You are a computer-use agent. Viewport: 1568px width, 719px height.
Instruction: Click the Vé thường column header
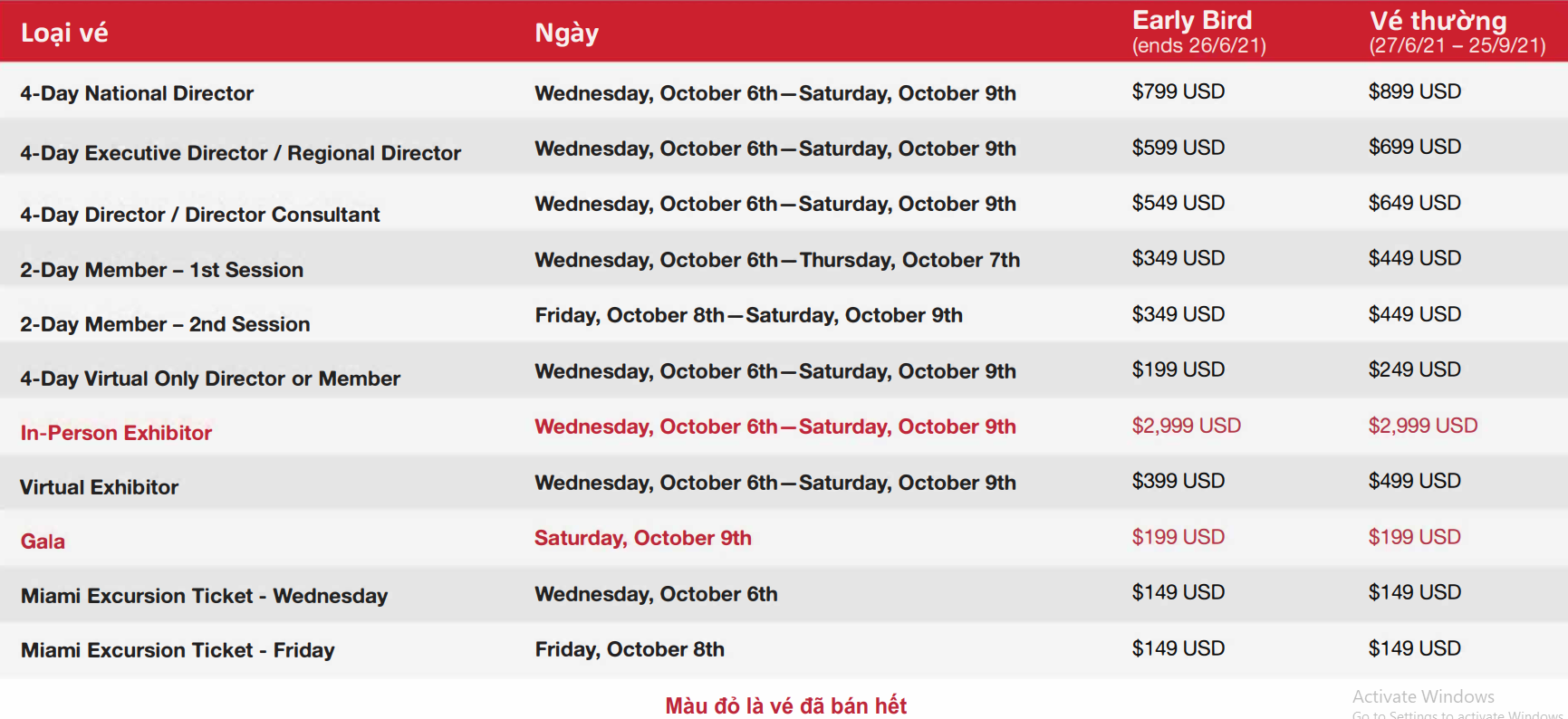click(1457, 32)
